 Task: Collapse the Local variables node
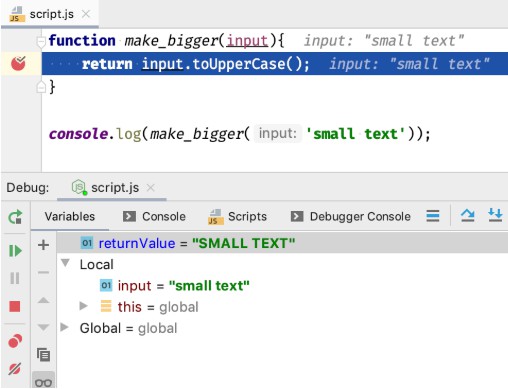[66, 264]
